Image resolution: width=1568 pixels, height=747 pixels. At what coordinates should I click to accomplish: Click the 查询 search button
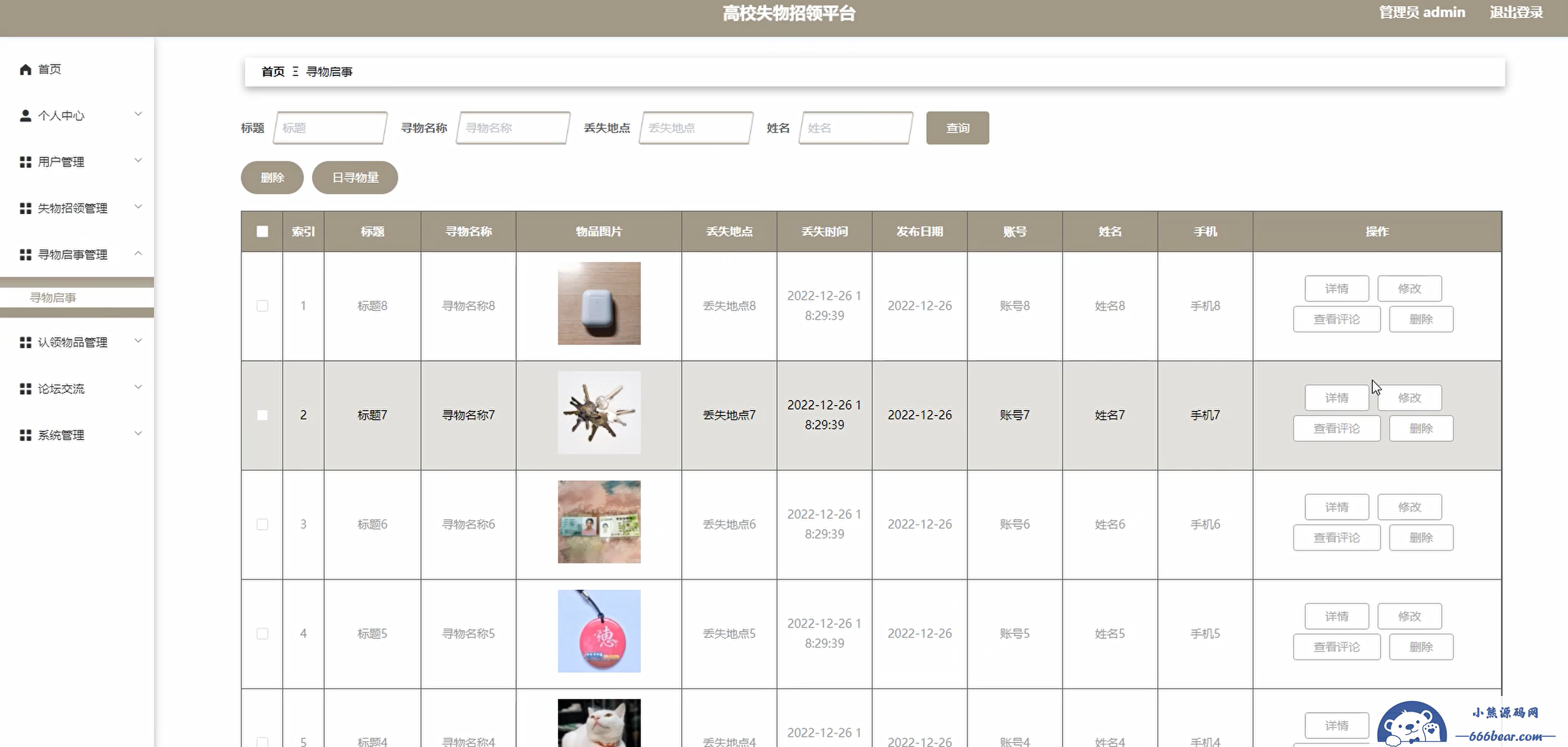pos(957,128)
